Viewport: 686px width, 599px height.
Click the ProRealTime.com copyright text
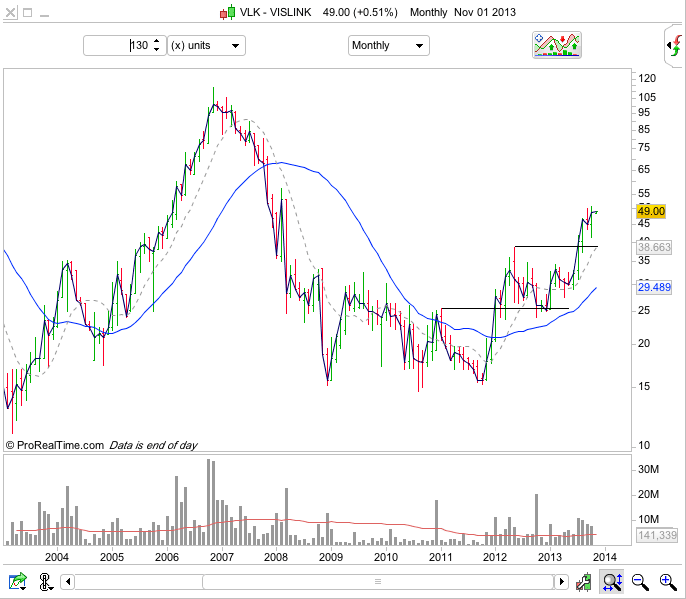pyautogui.click(x=55, y=445)
